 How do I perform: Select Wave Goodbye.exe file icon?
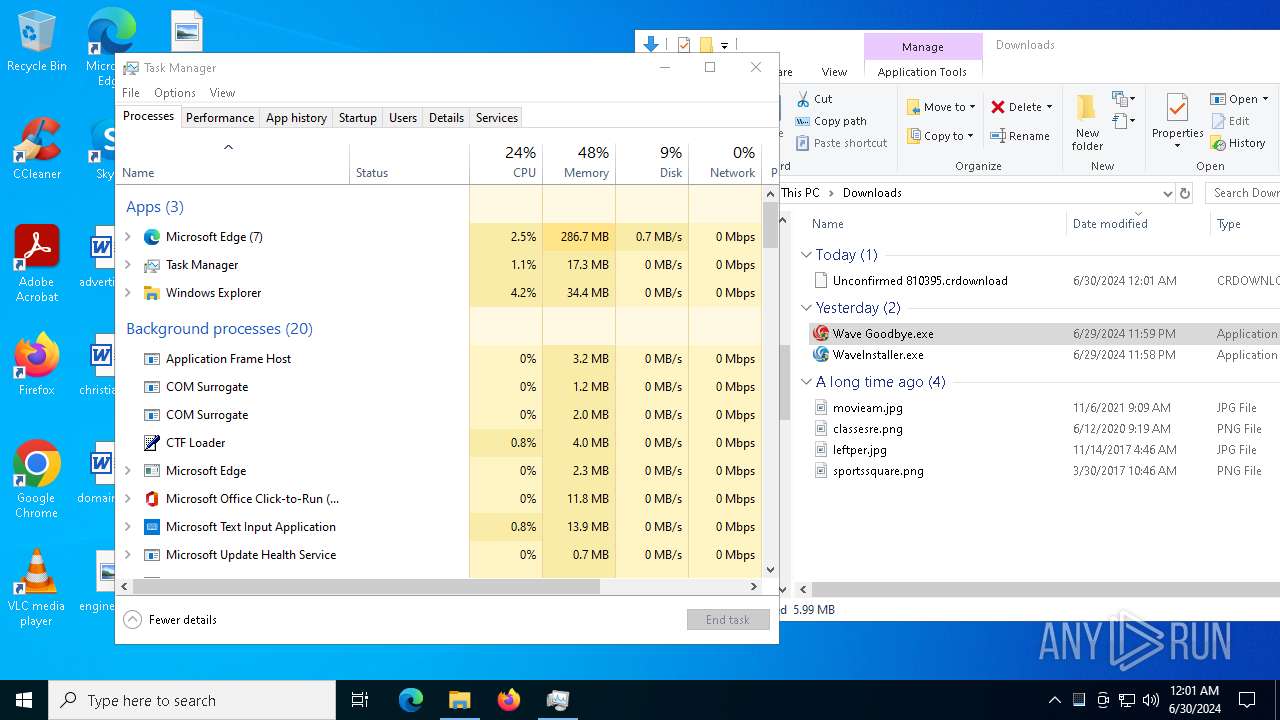[x=821, y=334]
